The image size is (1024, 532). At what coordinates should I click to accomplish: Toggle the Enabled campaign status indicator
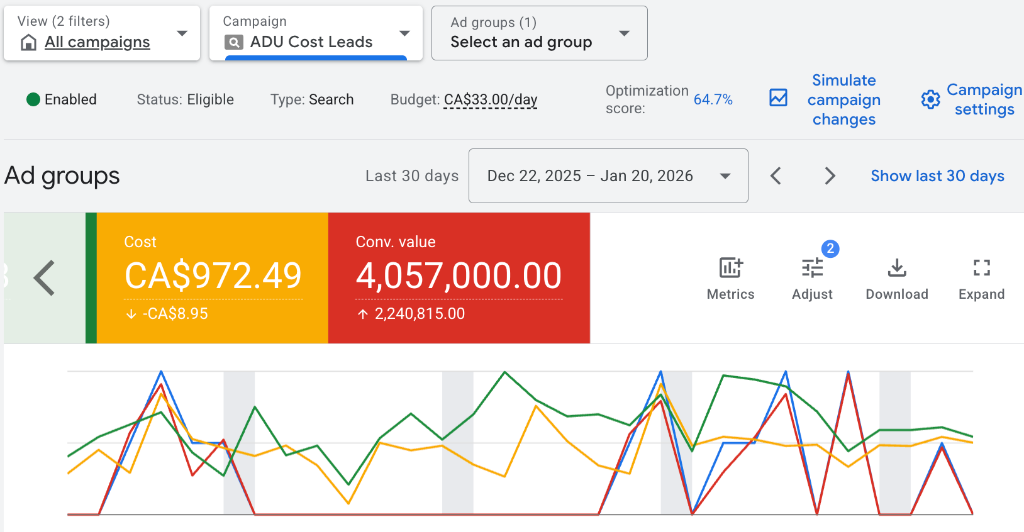[34, 99]
